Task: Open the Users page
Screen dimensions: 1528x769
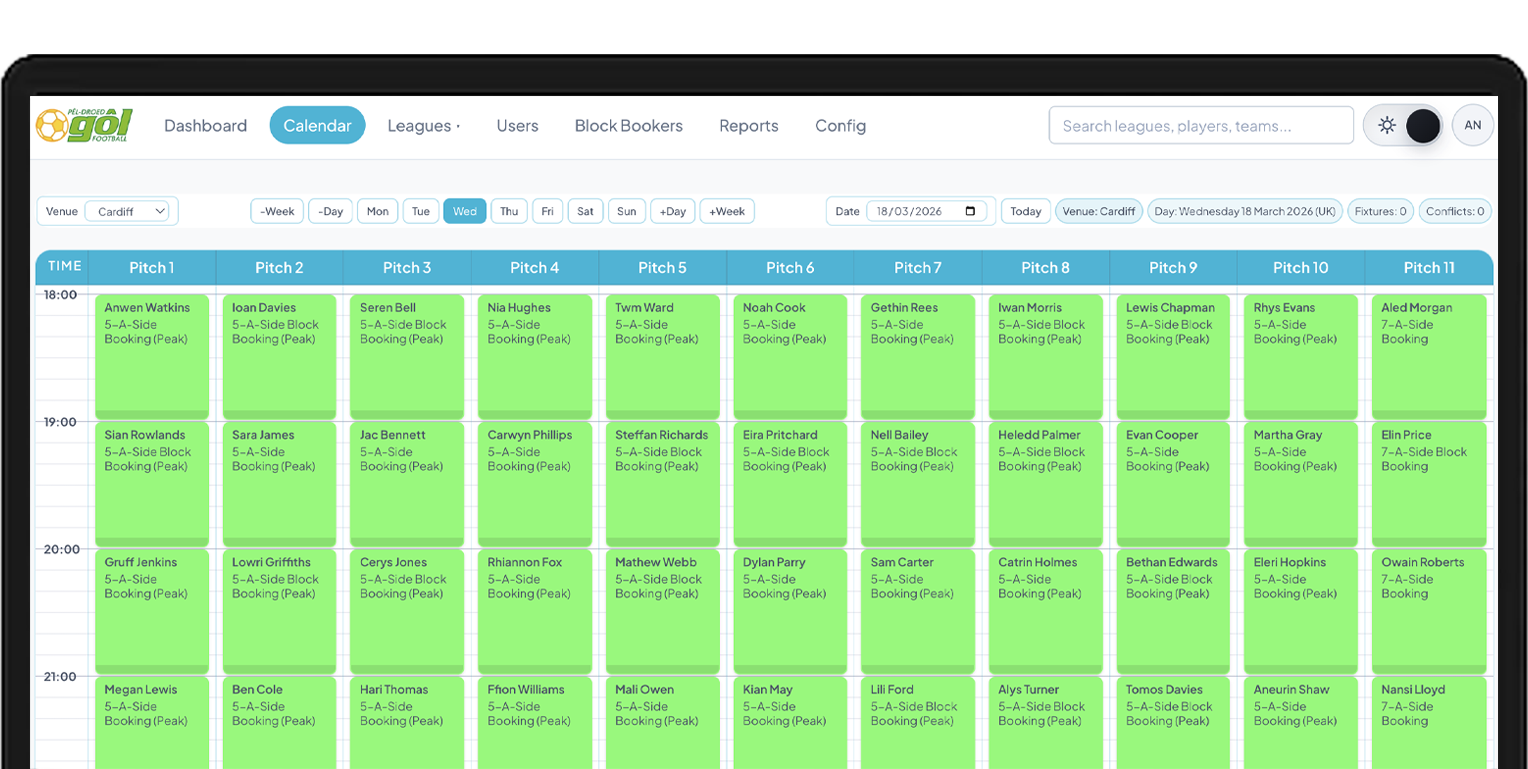Action: tap(517, 125)
